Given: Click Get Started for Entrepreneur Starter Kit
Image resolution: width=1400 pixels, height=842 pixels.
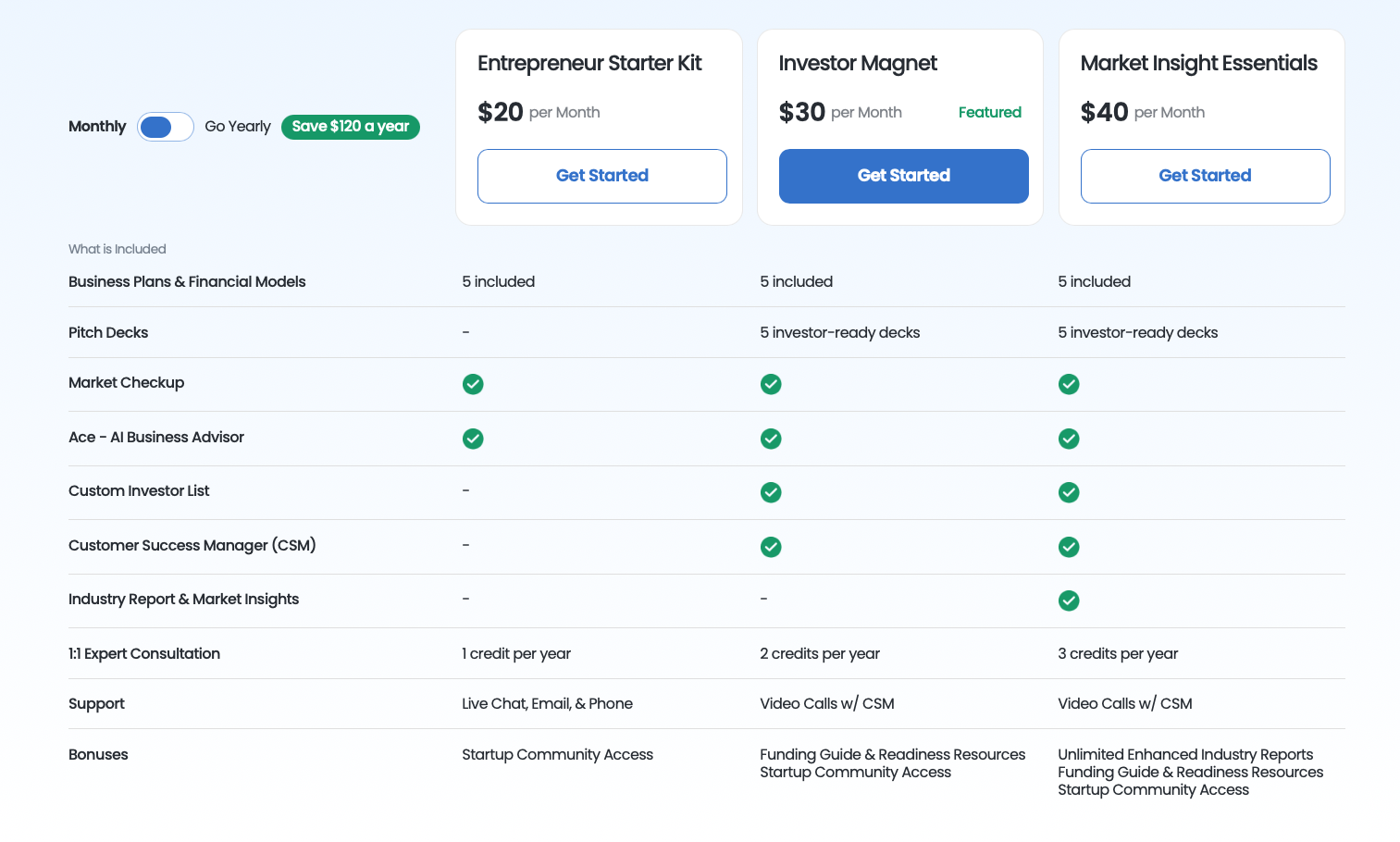Looking at the screenshot, I should click(x=602, y=176).
